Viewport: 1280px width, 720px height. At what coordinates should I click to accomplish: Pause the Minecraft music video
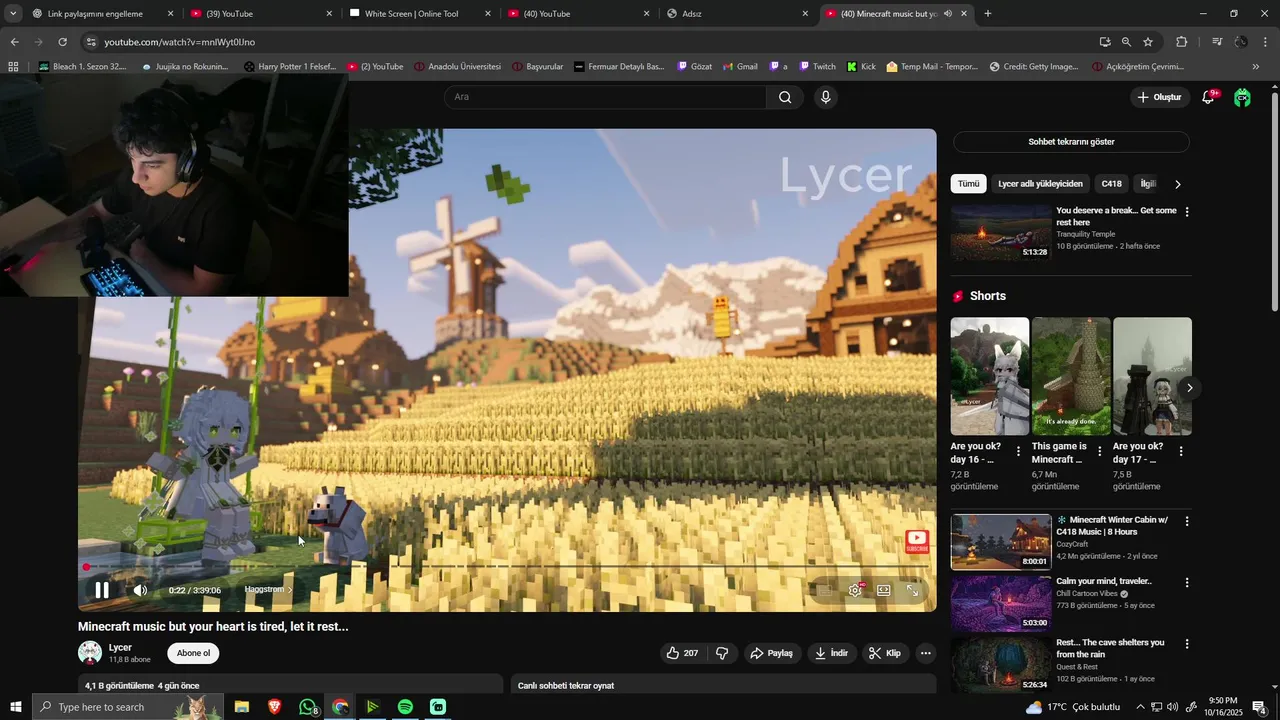pyautogui.click(x=101, y=590)
